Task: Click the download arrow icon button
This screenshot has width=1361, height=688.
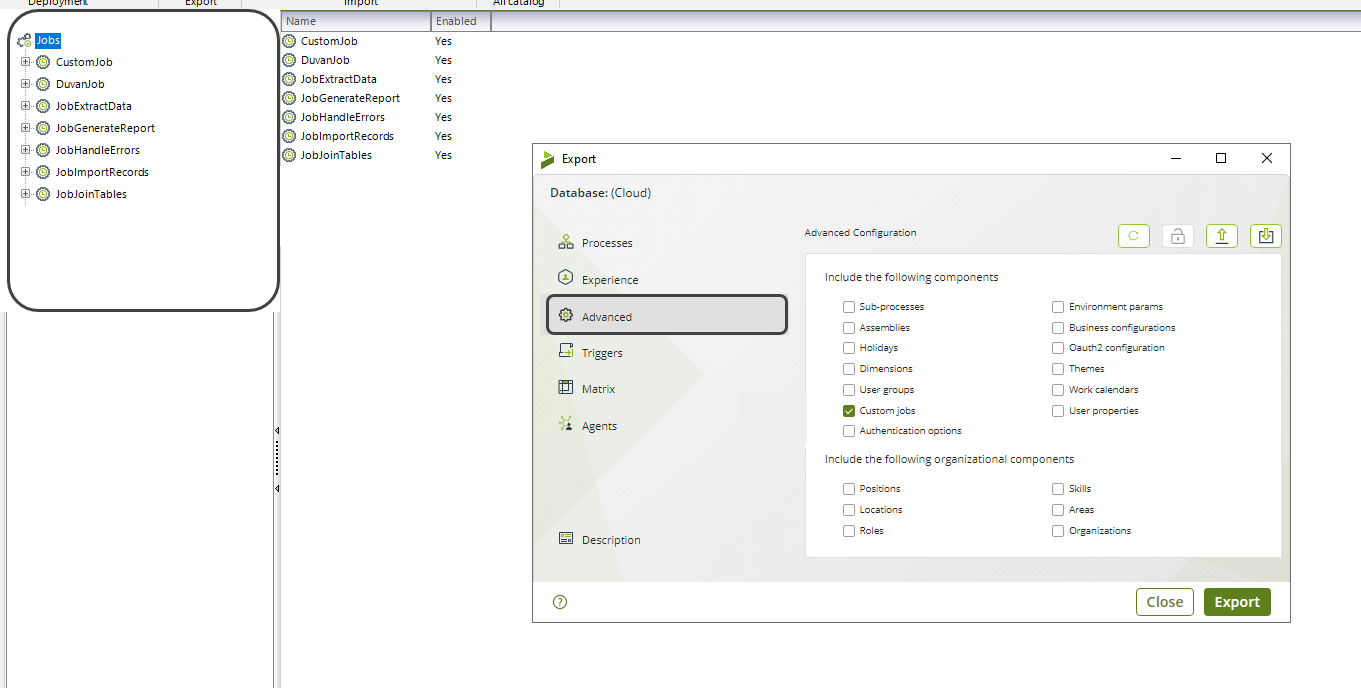Action: pos(1265,236)
